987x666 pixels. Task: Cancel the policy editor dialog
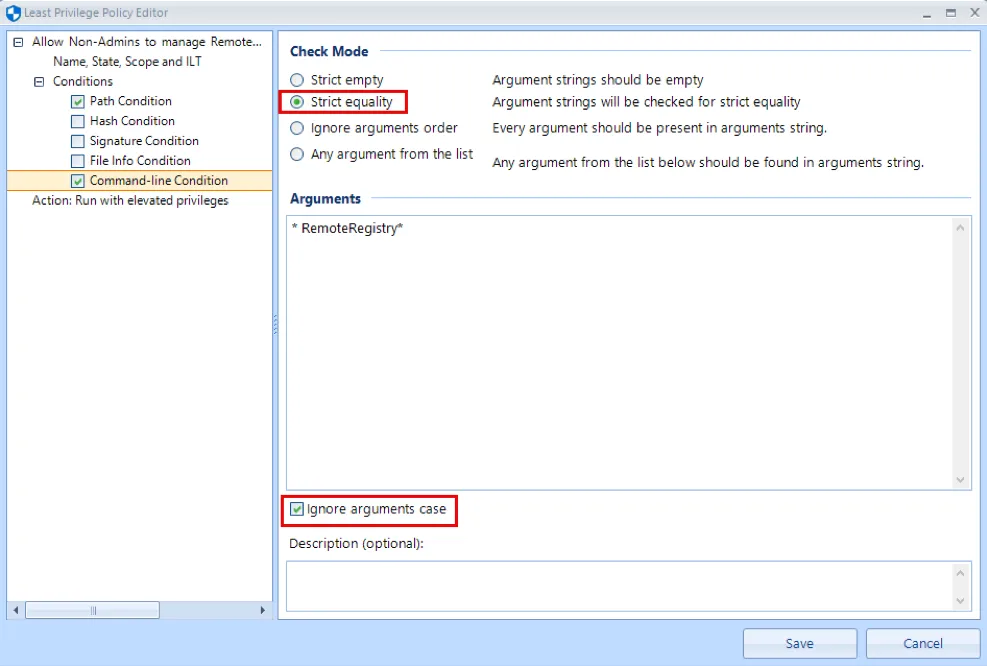922,643
